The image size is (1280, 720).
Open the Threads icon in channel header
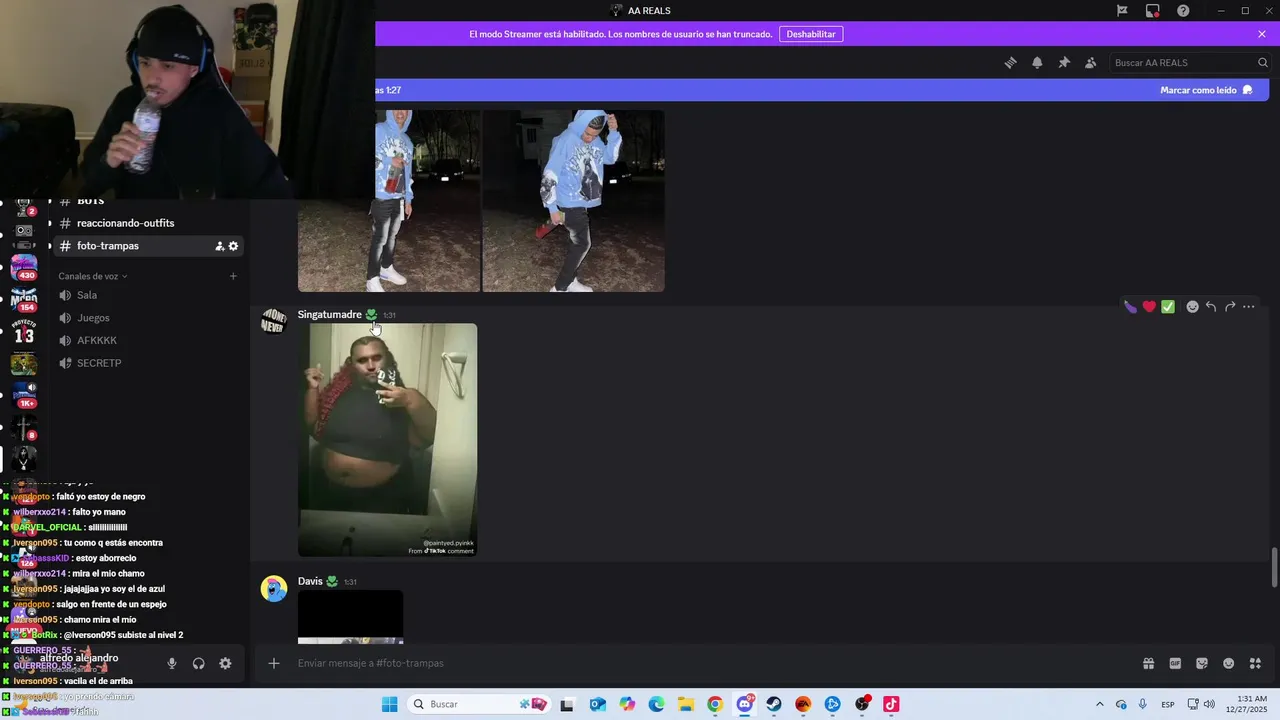1010,62
